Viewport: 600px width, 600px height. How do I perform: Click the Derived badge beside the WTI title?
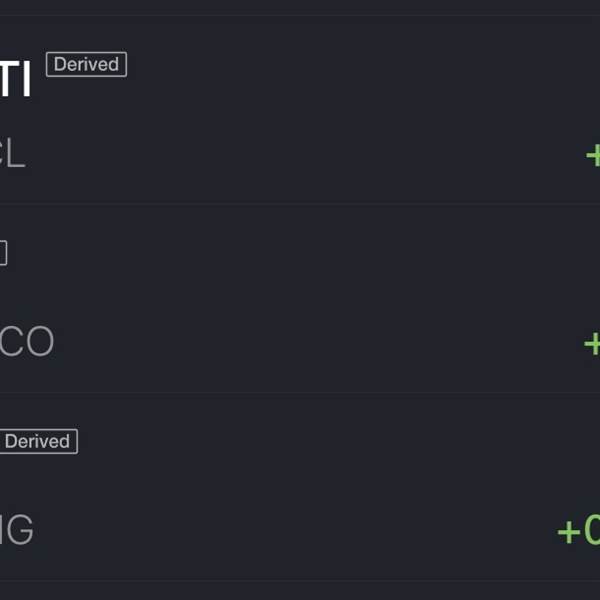tap(86, 64)
